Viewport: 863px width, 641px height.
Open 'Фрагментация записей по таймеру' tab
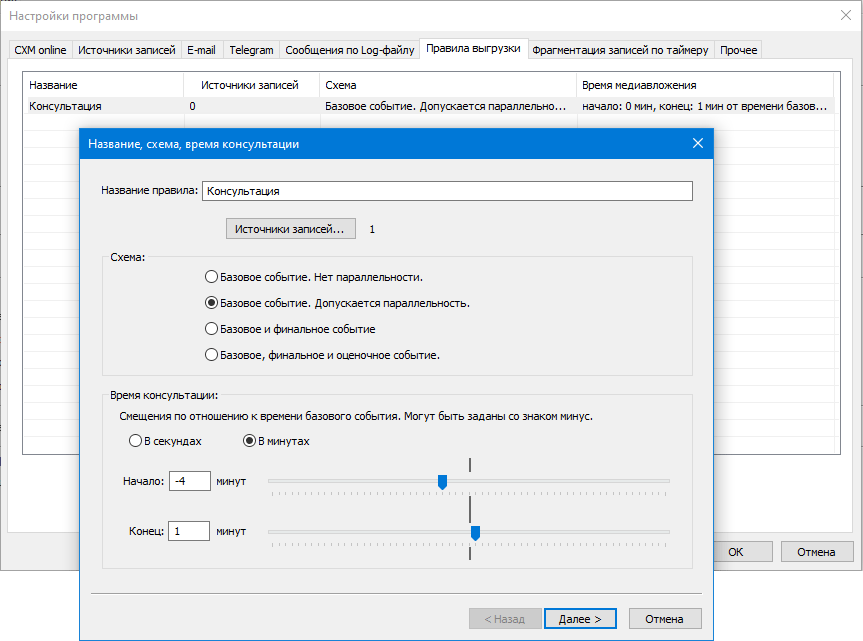tap(620, 50)
